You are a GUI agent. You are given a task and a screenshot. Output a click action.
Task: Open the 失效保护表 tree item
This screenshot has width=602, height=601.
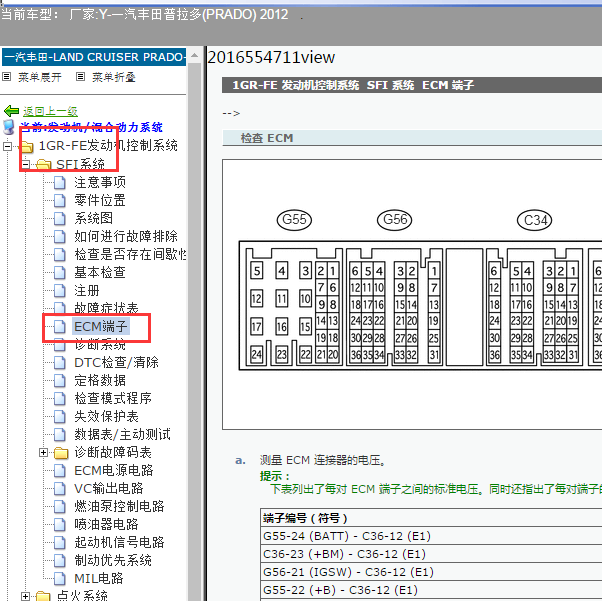pos(106,417)
